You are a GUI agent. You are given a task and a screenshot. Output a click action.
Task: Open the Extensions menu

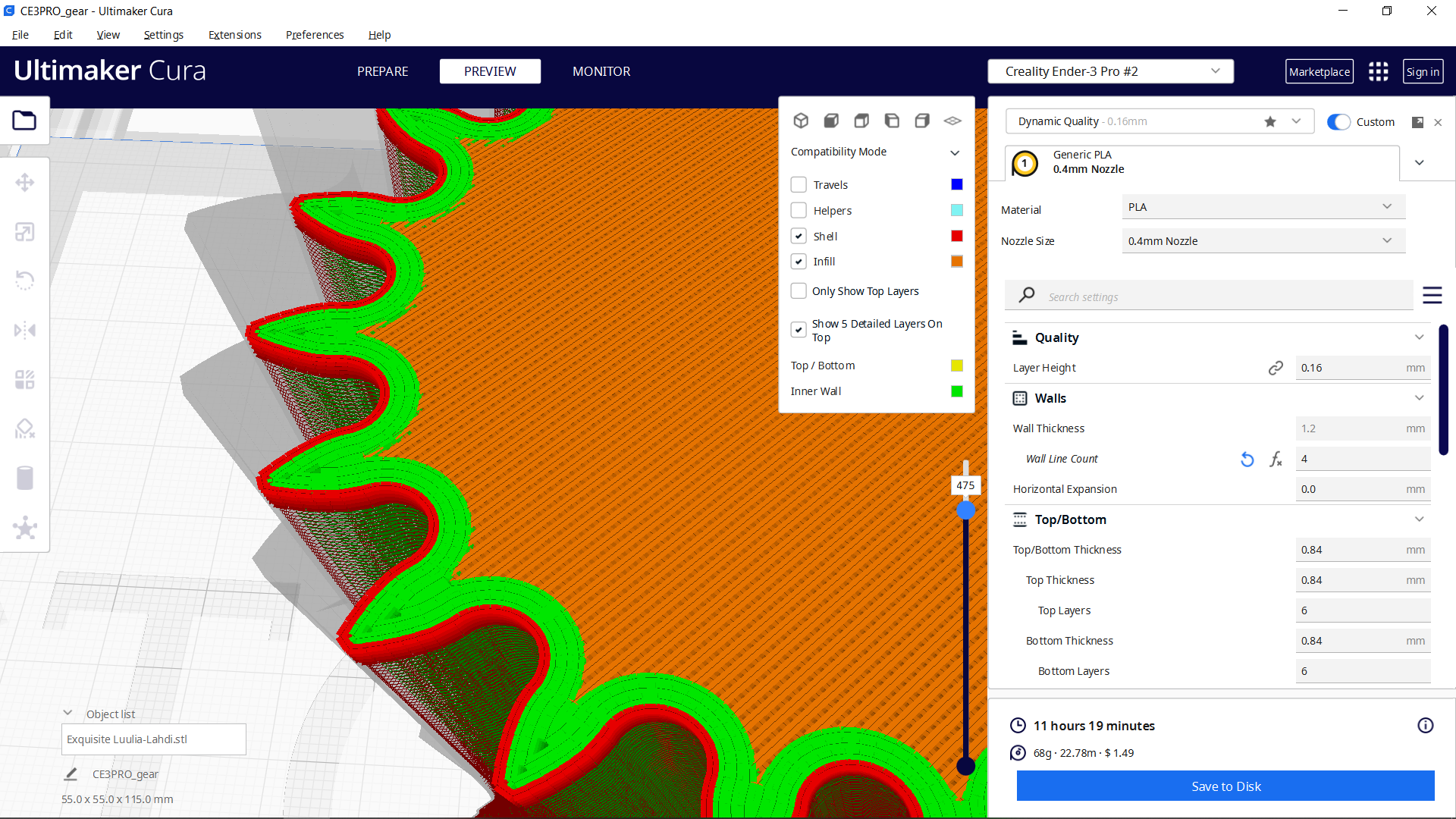(234, 35)
